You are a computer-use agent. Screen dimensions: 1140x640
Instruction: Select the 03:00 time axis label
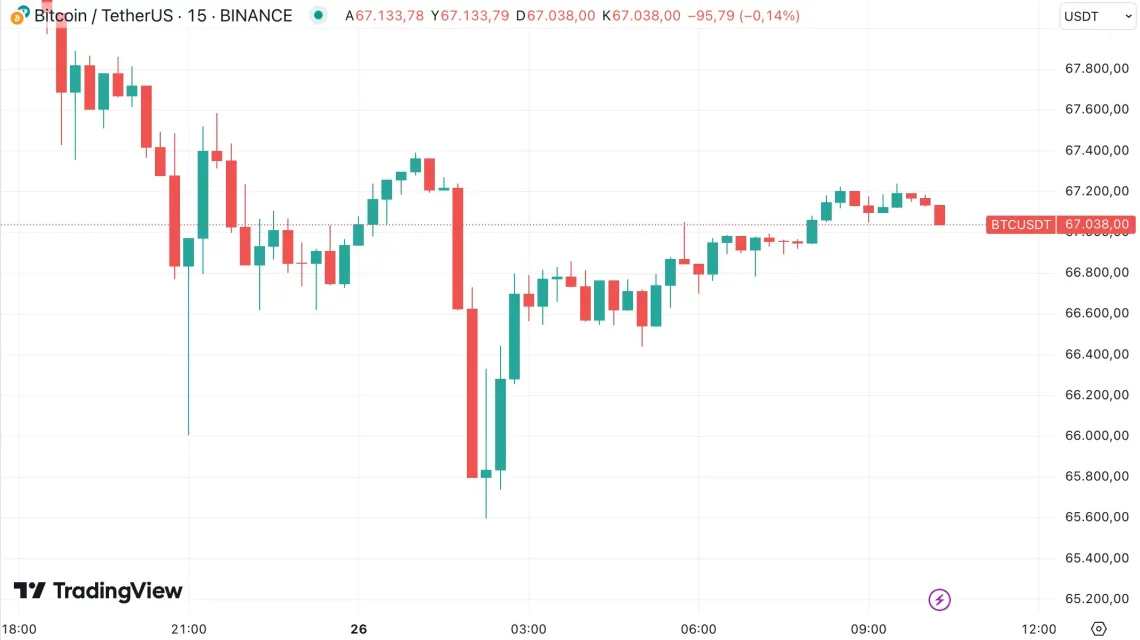pyautogui.click(x=528, y=629)
